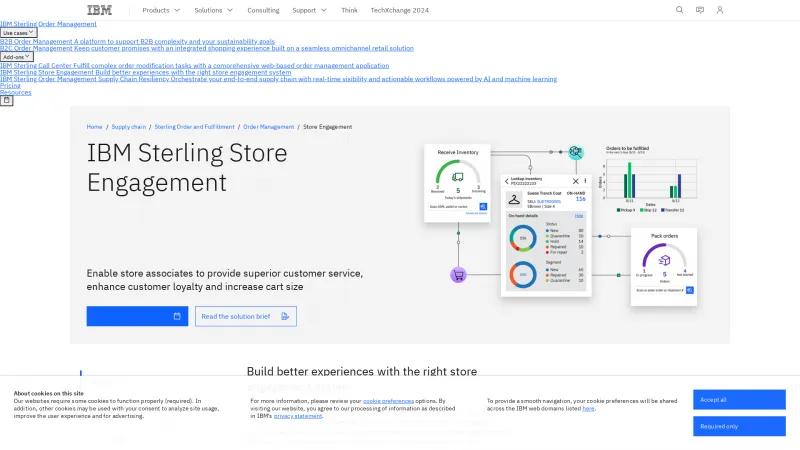Expand the Use cases dropdown
Screen dimensions: 800x450
pyautogui.click(x=18, y=32)
